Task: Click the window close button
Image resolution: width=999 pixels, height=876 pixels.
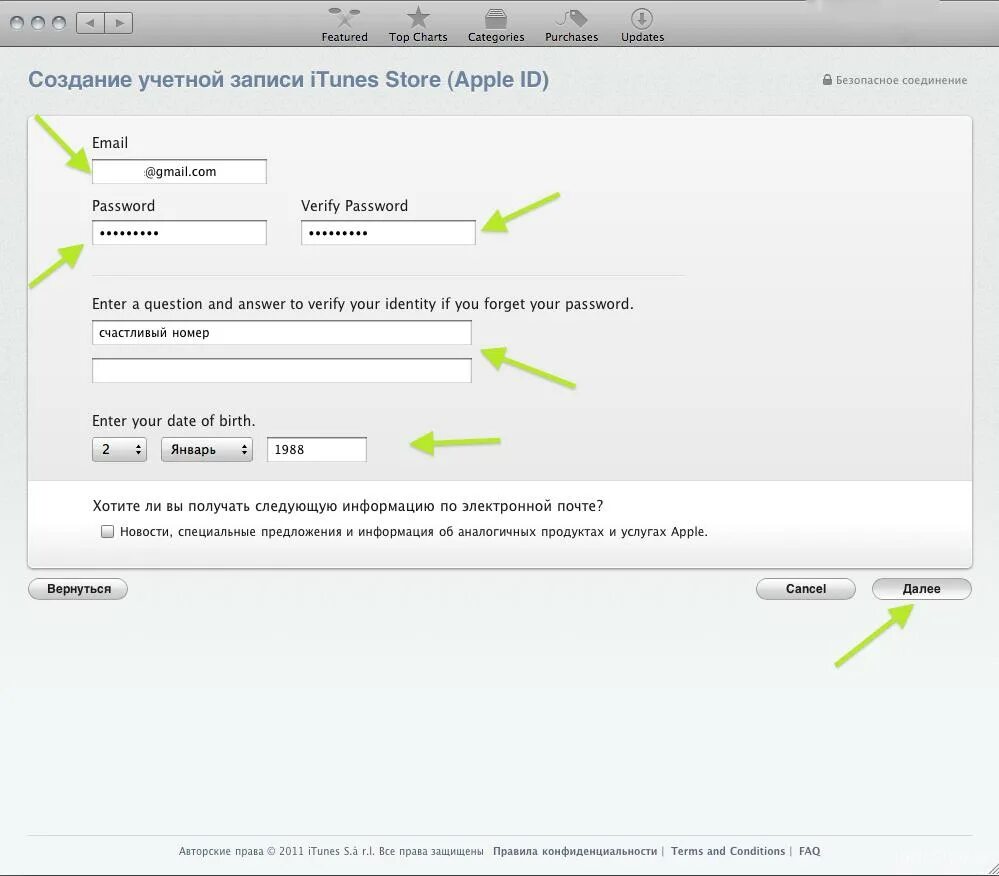Action: pyautogui.click(x=17, y=23)
